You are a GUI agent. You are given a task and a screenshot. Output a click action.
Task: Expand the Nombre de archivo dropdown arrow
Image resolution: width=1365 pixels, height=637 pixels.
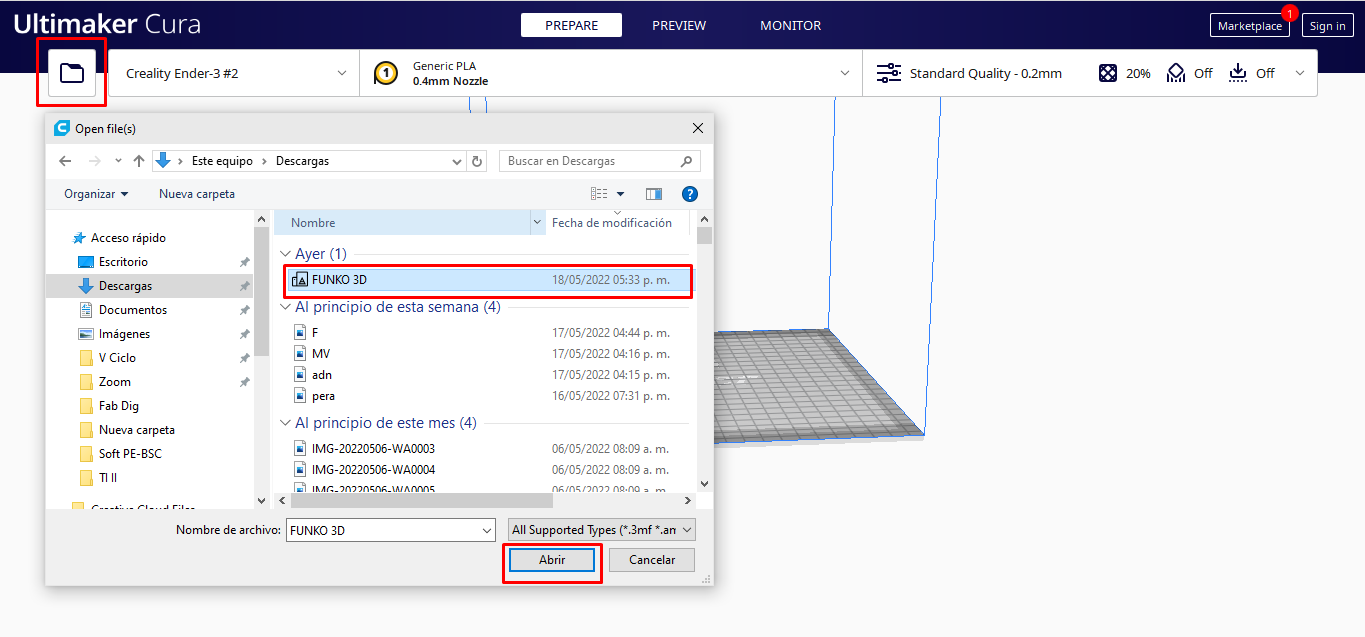pyautogui.click(x=487, y=530)
